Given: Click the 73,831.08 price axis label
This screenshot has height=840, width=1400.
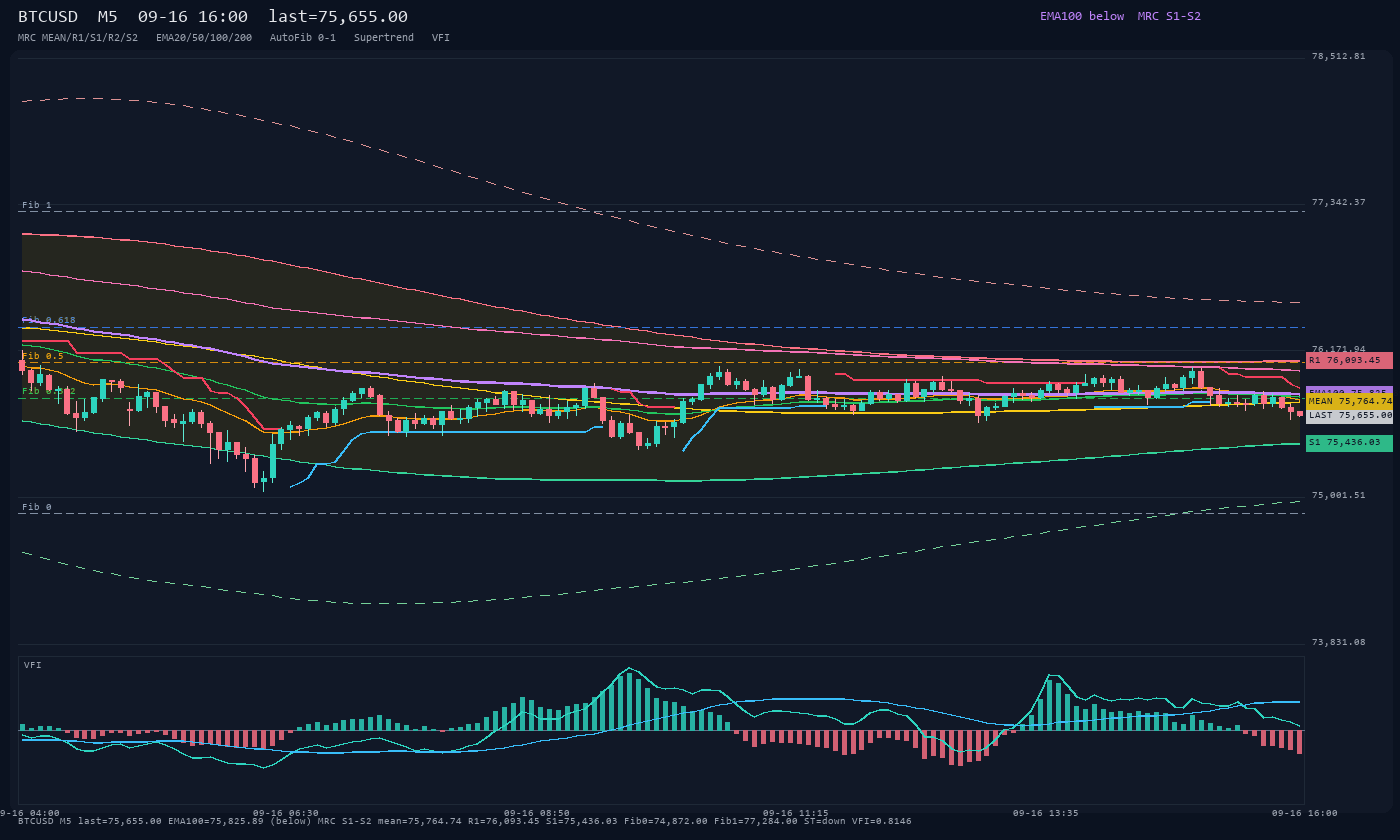Looking at the screenshot, I should pos(1338,642).
